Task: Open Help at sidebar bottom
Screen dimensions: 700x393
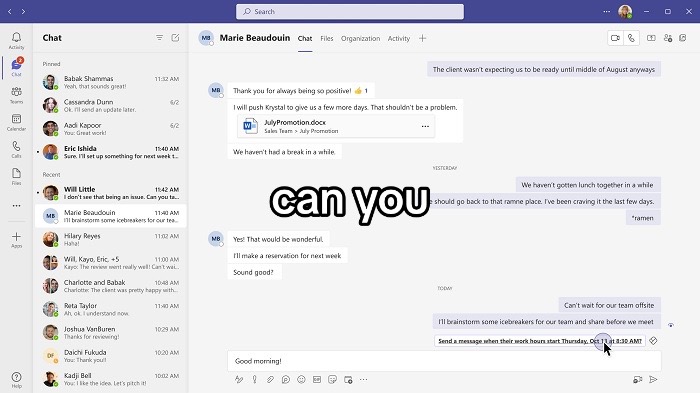Action: [x=17, y=380]
